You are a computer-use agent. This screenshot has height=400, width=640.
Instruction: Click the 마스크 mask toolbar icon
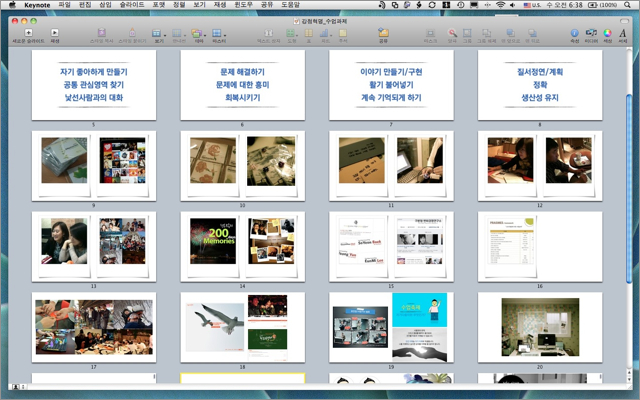click(x=430, y=36)
